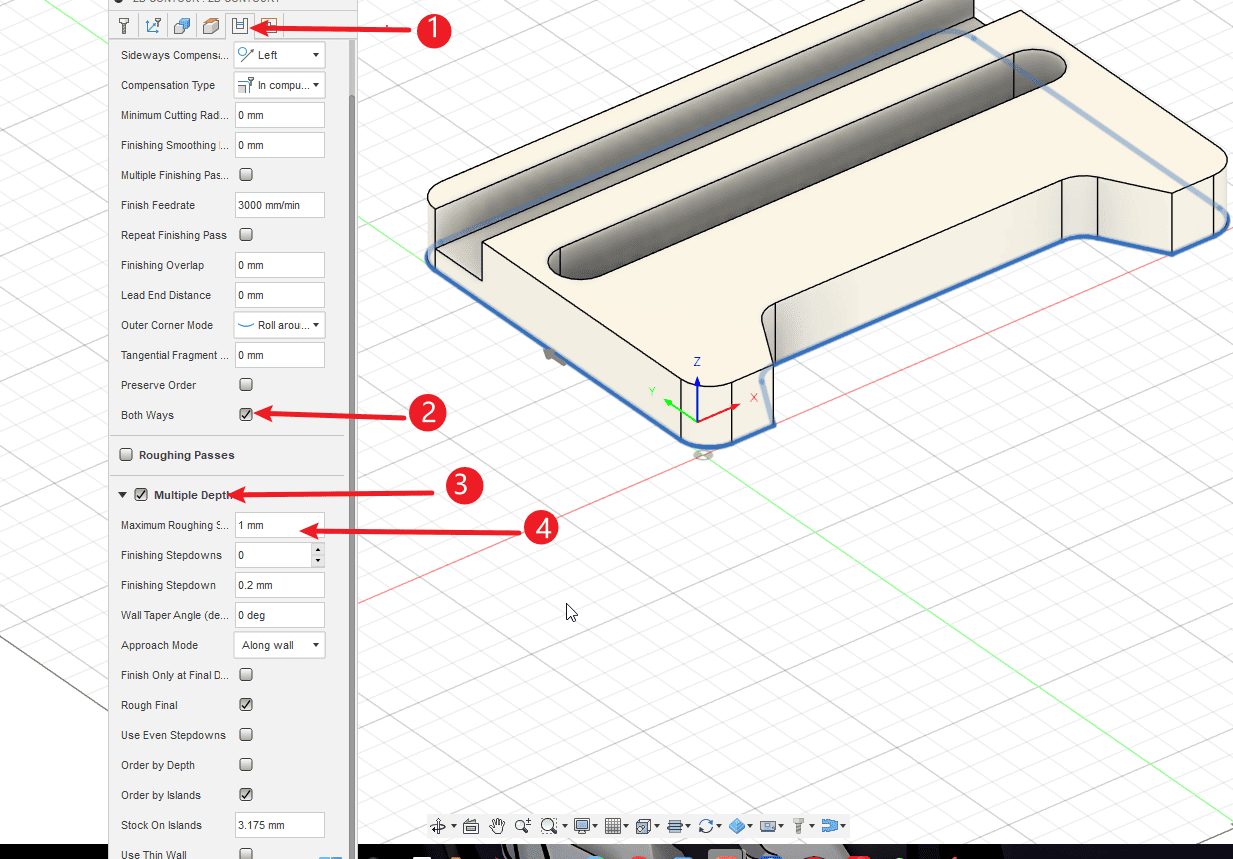Click the Orbit tool icon
Viewport: 1233px width, 859px height.
(437, 826)
